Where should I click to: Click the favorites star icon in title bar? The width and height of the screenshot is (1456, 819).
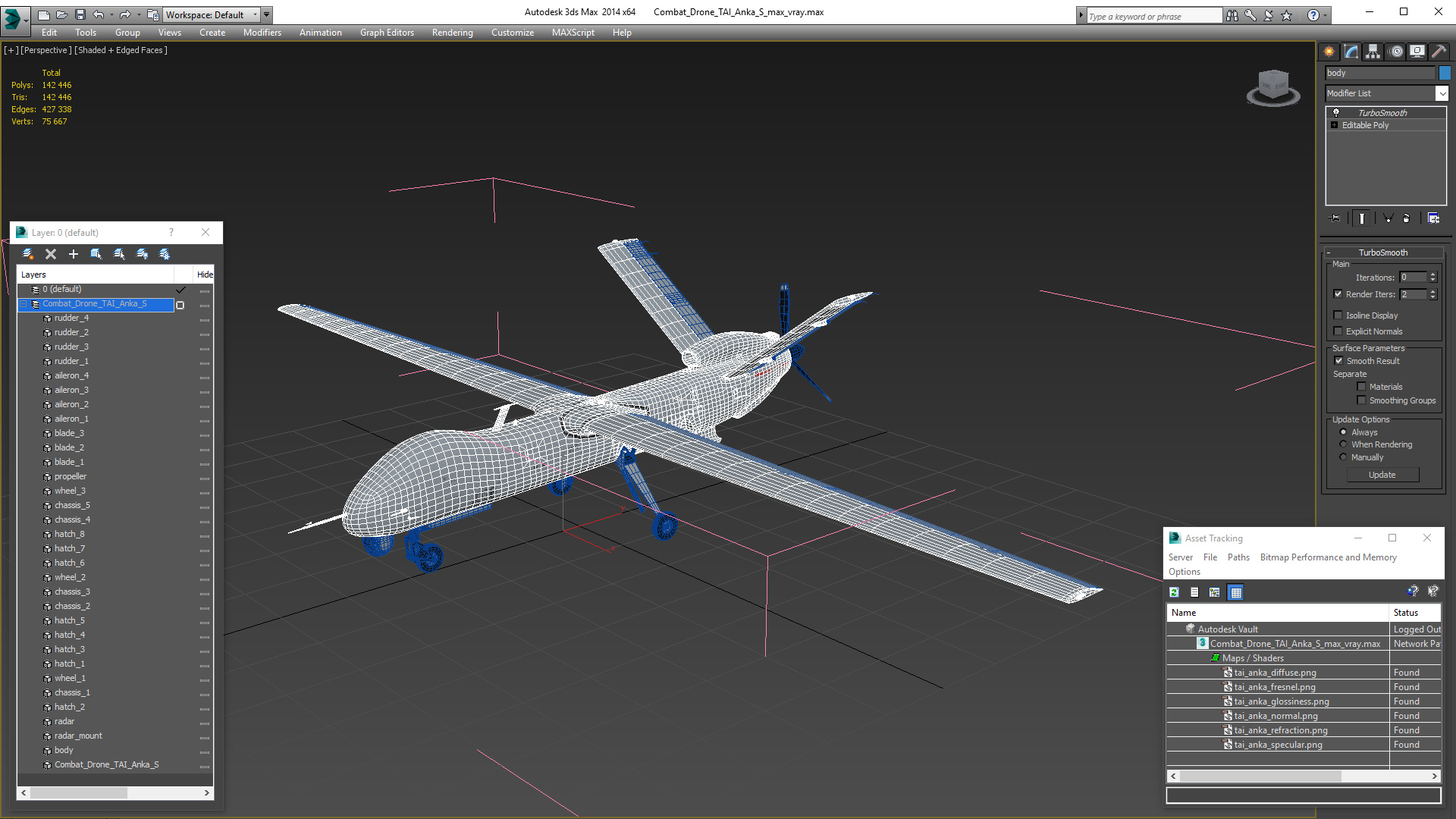pyautogui.click(x=1287, y=15)
